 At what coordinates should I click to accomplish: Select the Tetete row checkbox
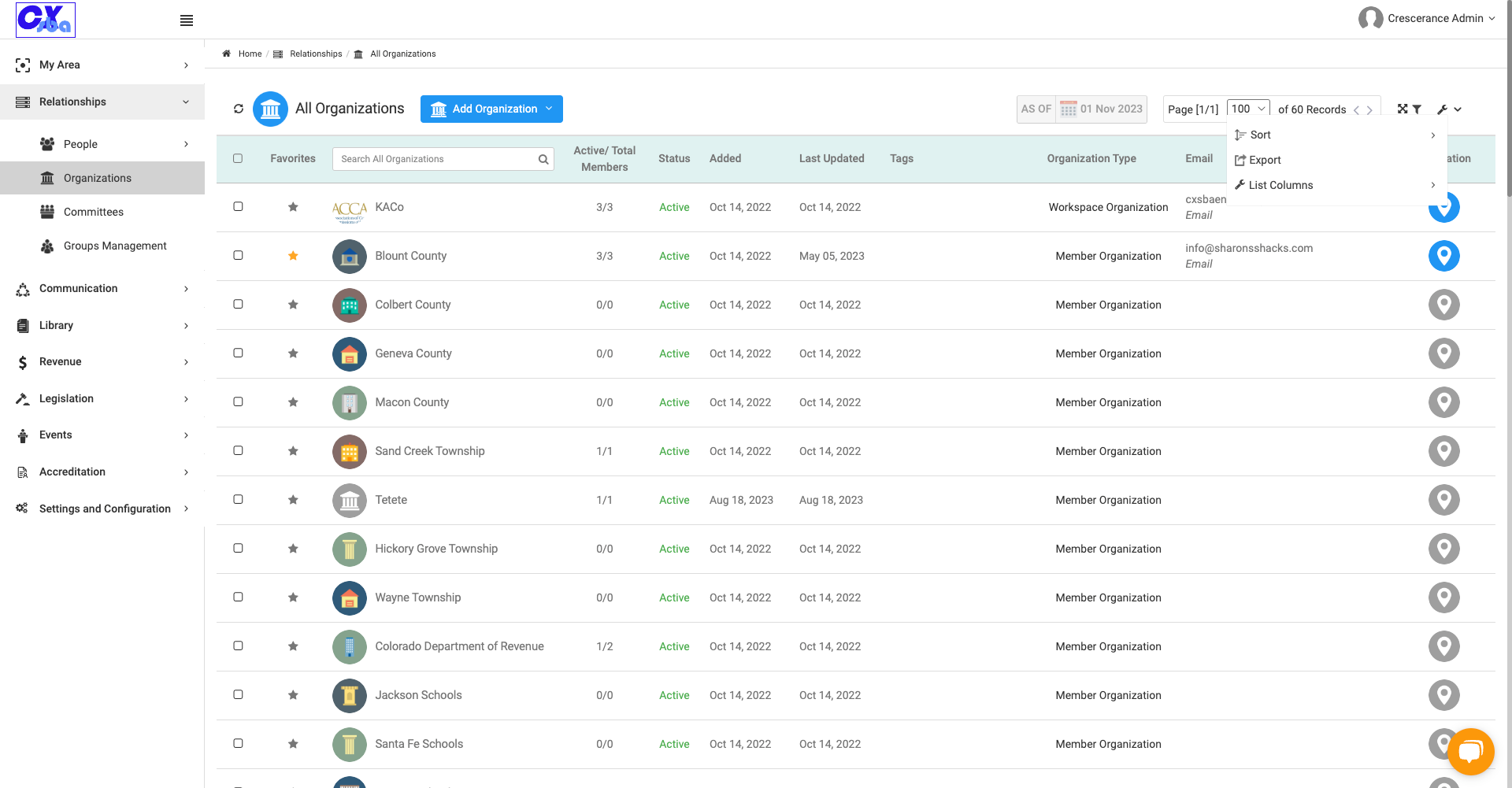[238, 499]
